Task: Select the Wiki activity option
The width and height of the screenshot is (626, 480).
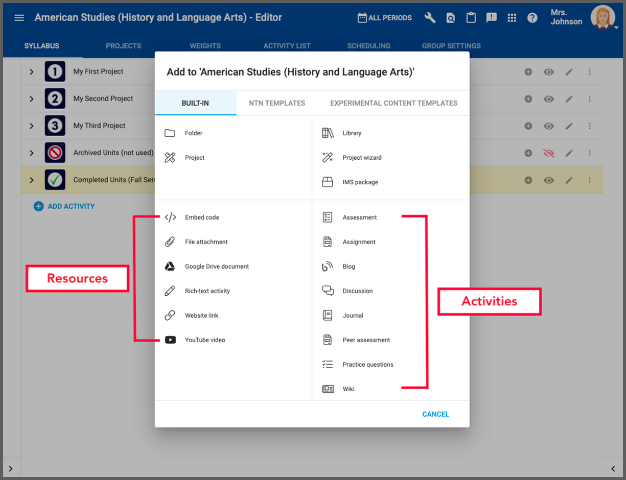Action: coord(348,388)
